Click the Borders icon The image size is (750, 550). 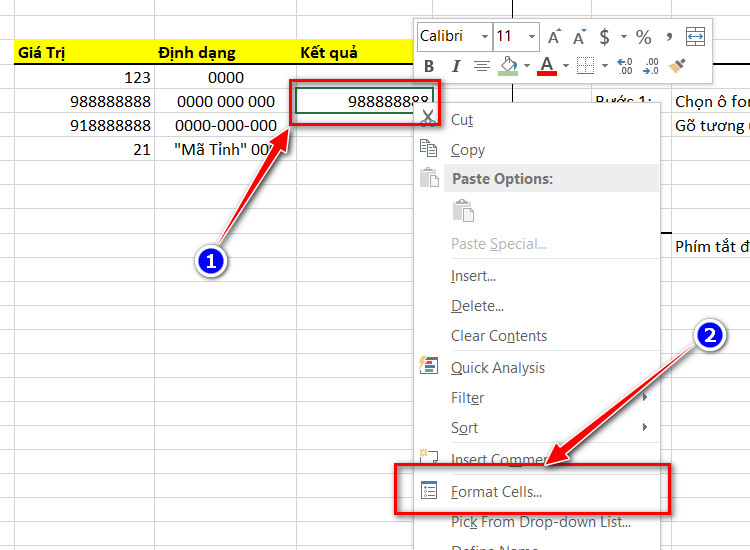point(585,66)
